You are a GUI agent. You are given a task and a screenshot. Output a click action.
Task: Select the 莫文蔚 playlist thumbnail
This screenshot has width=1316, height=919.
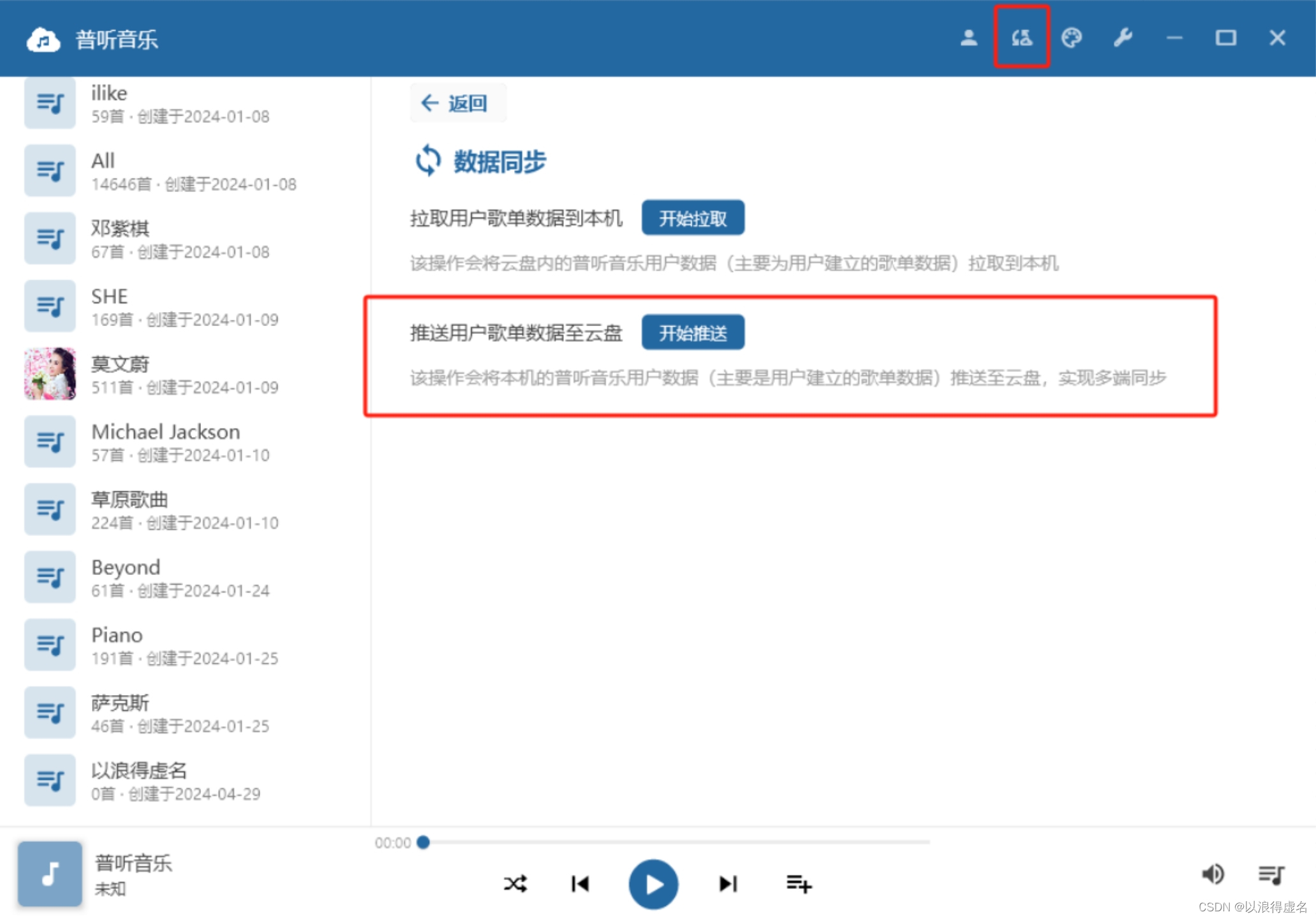[x=50, y=373]
